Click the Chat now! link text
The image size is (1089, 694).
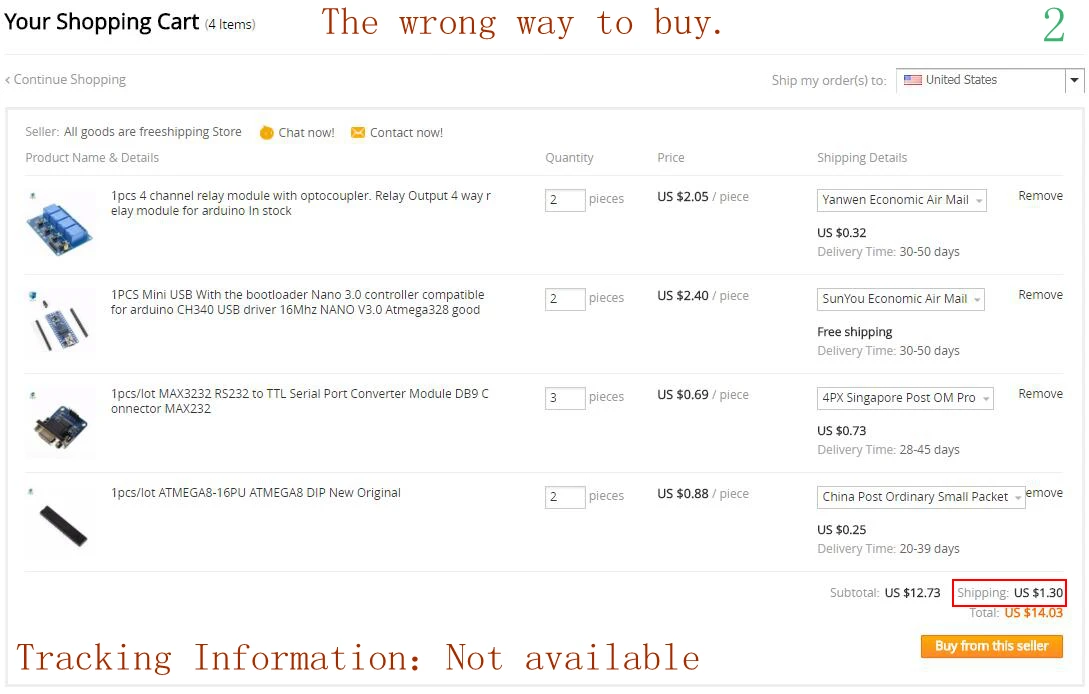[x=306, y=133]
